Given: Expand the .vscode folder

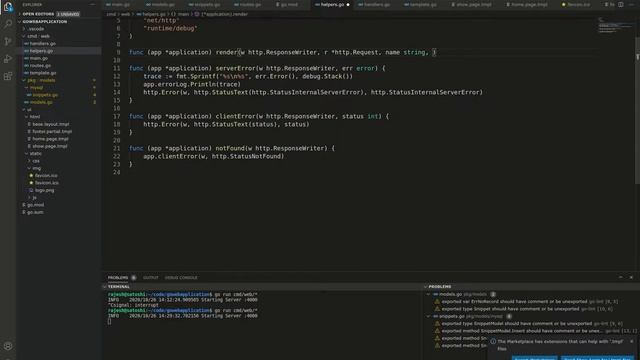Looking at the screenshot, I should coord(24,29).
